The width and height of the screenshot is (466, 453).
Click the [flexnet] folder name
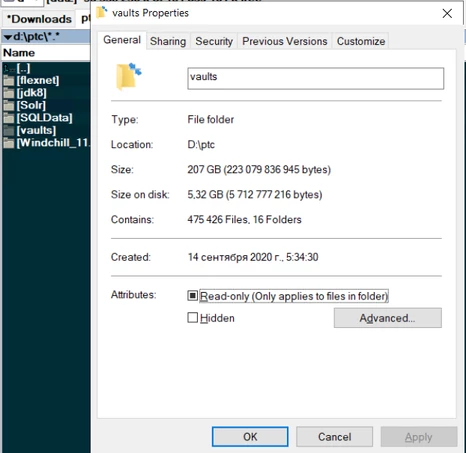tap(38, 80)
